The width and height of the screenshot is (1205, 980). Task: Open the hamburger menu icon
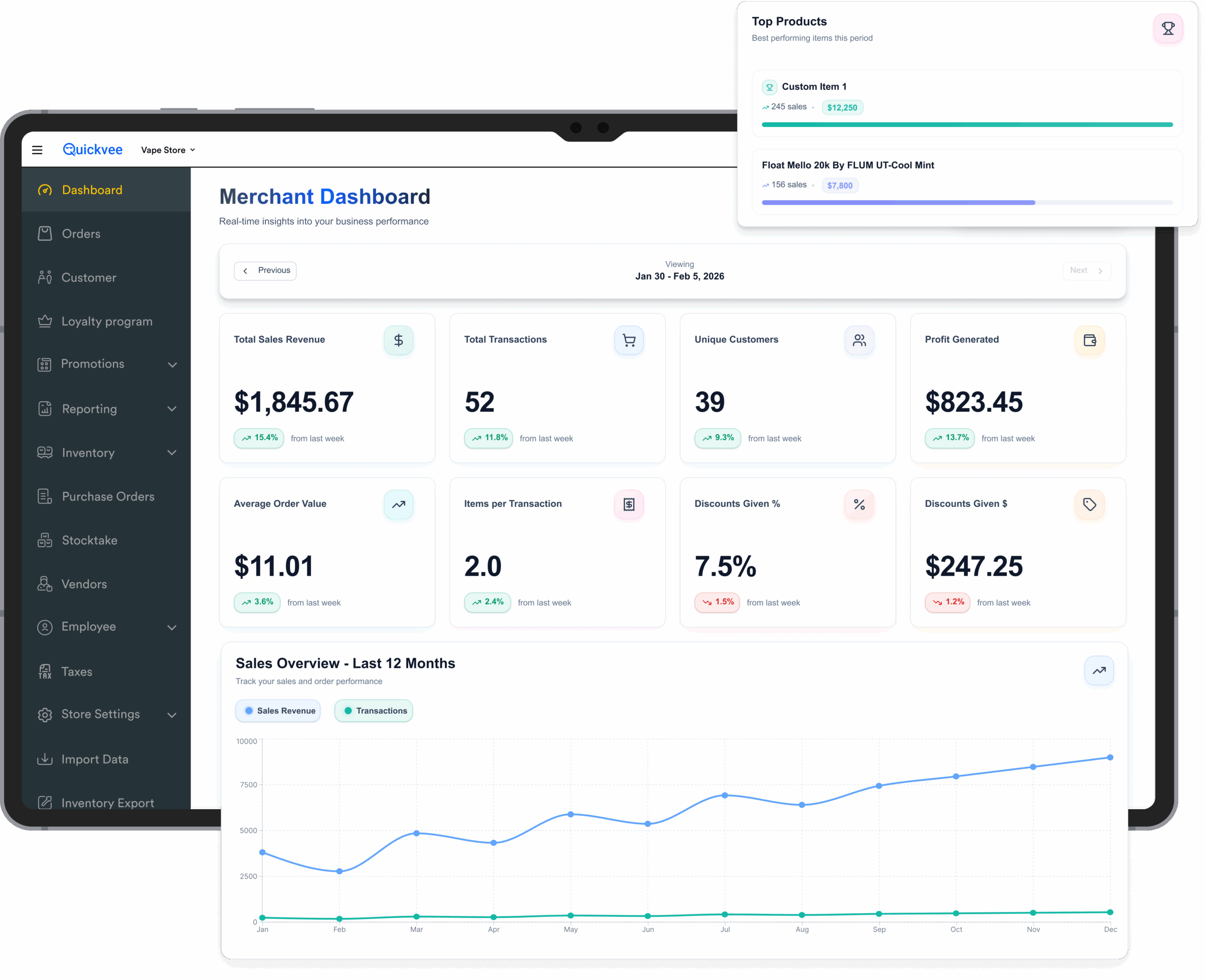tap(37, 150)
